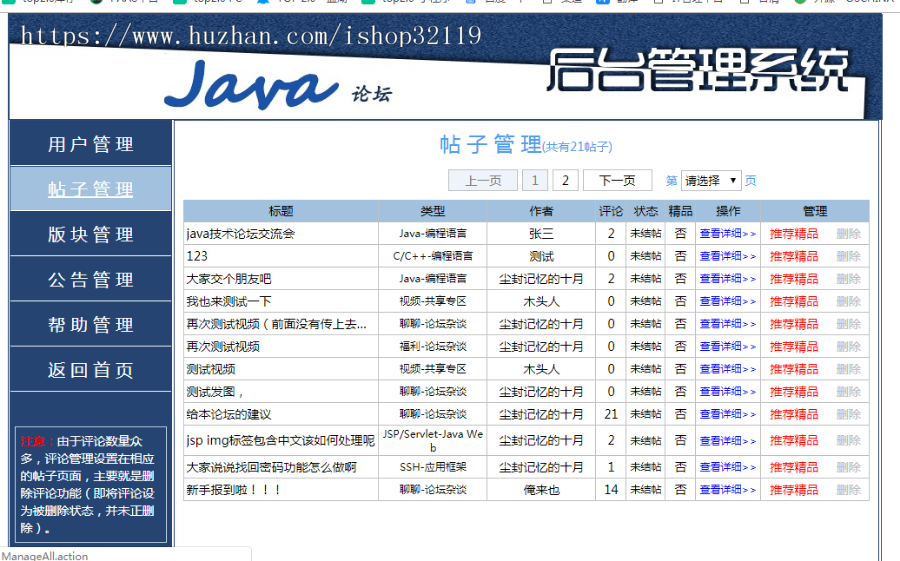Delete the post titled 123
This screenshot has height=561, width=900.
coord(848,256)
